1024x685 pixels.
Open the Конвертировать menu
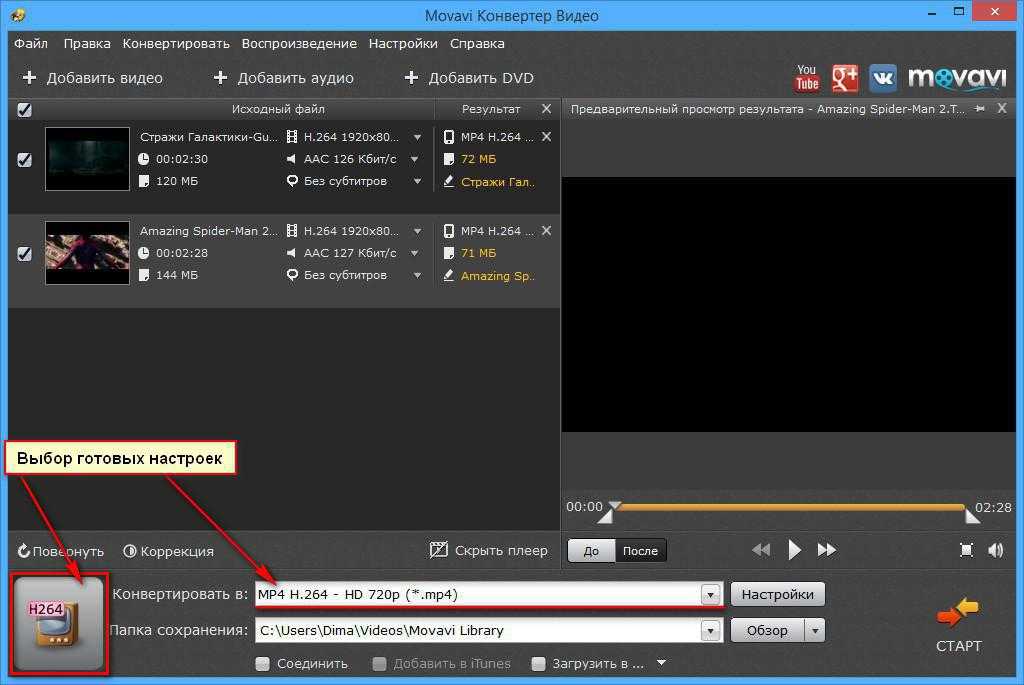pyautogui.click(x=176, y=44)
